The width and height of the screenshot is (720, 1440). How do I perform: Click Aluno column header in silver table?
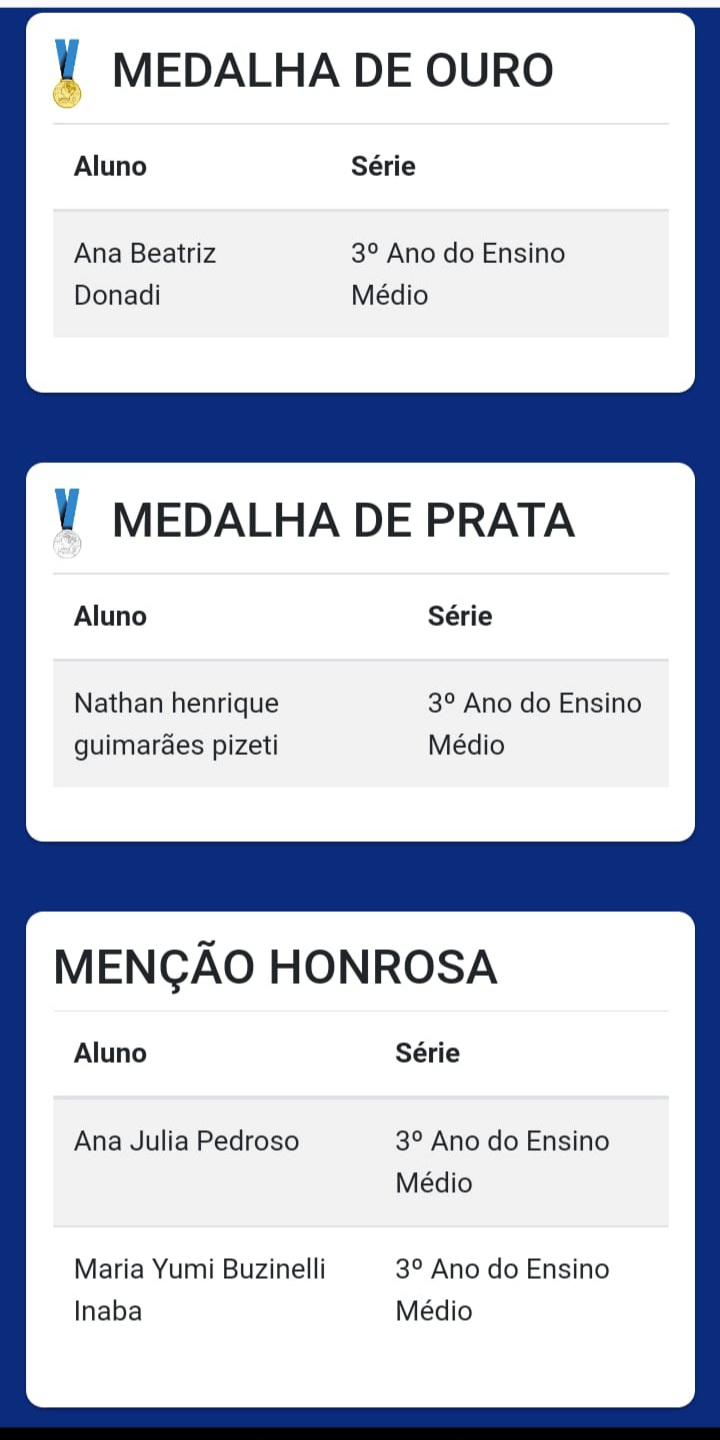click(110, 616)
